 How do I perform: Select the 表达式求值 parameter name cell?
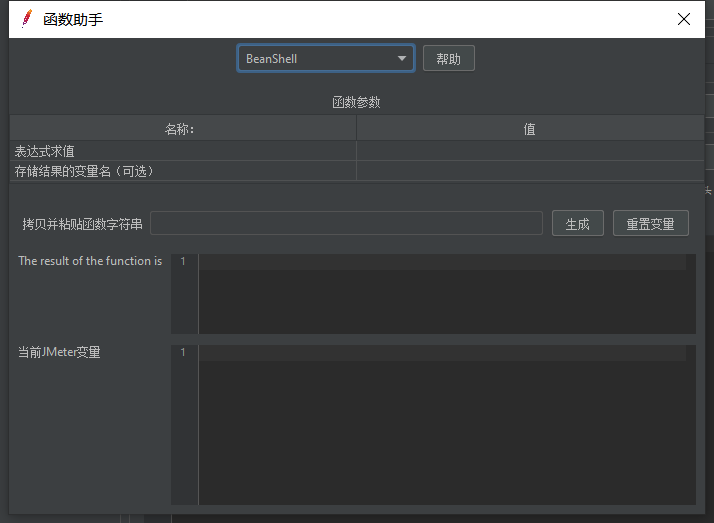tap(183, 151)
